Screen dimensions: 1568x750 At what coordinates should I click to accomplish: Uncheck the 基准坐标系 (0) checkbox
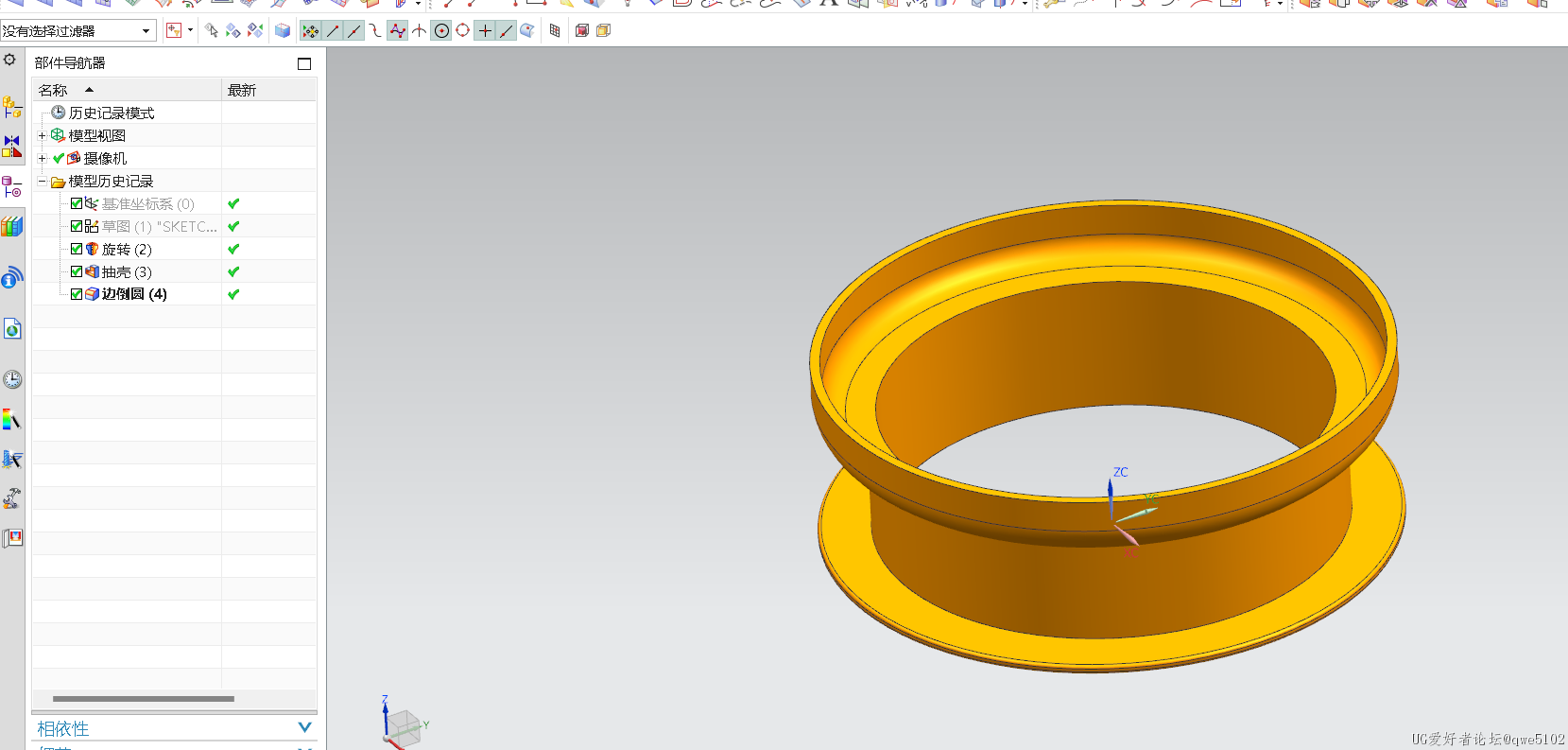pyautogui.click(x=77, y=203)
